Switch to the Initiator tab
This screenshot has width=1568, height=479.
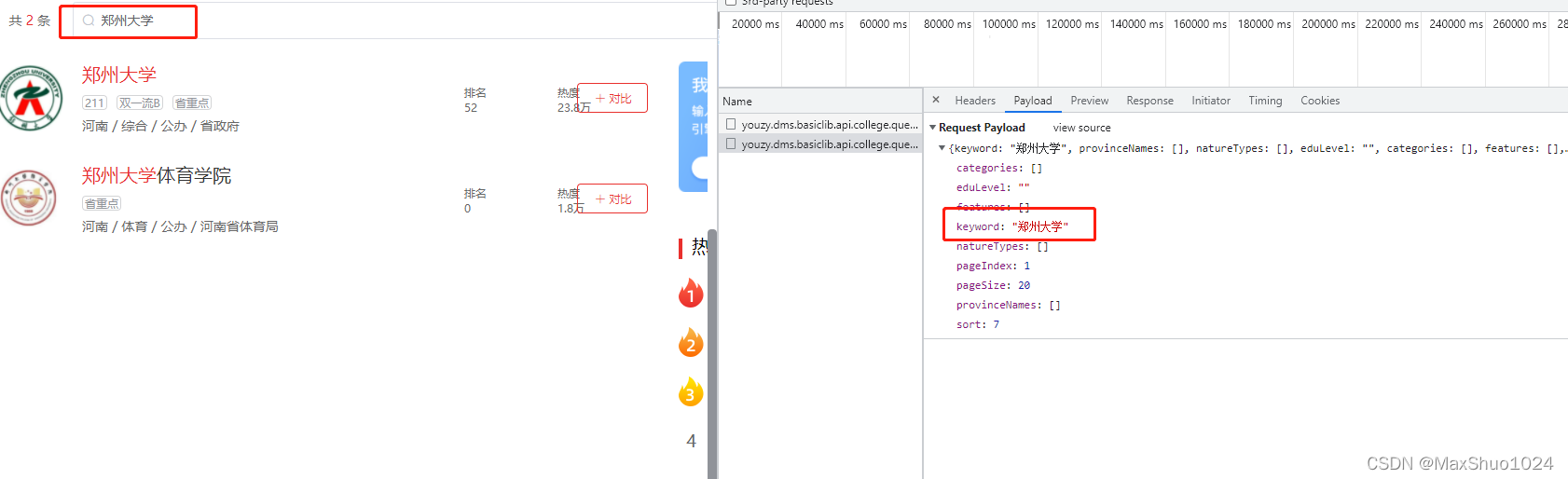(x=1211, y=101)
